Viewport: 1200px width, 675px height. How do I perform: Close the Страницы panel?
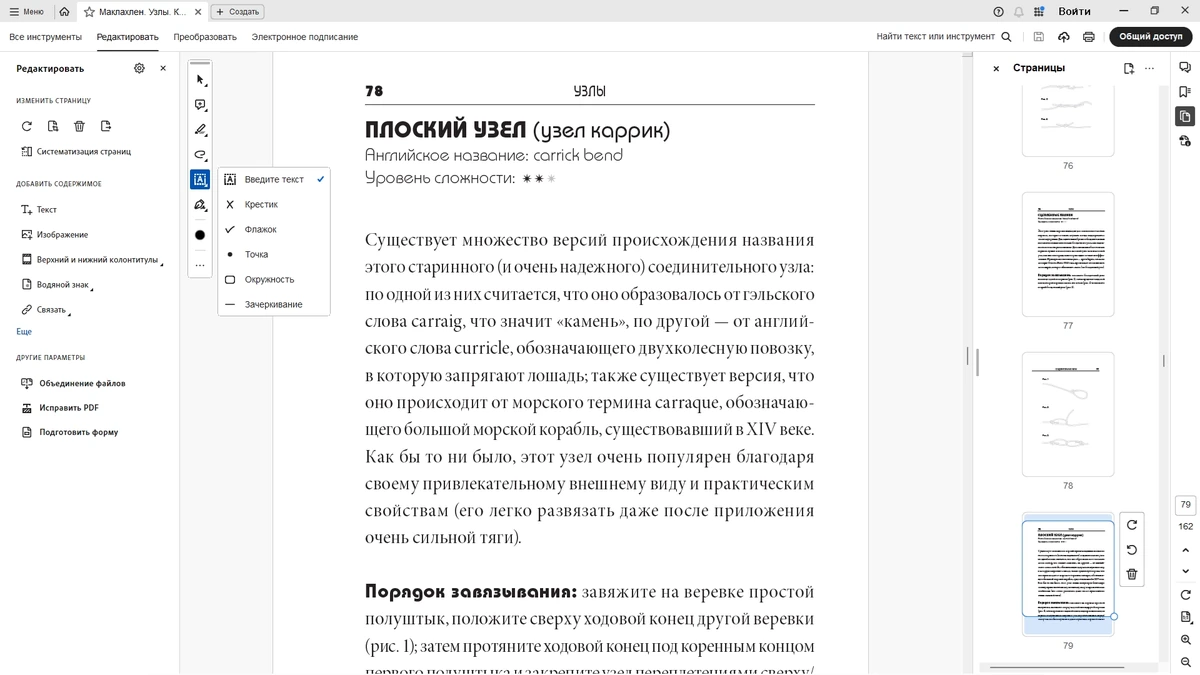[x=996, y=68]
